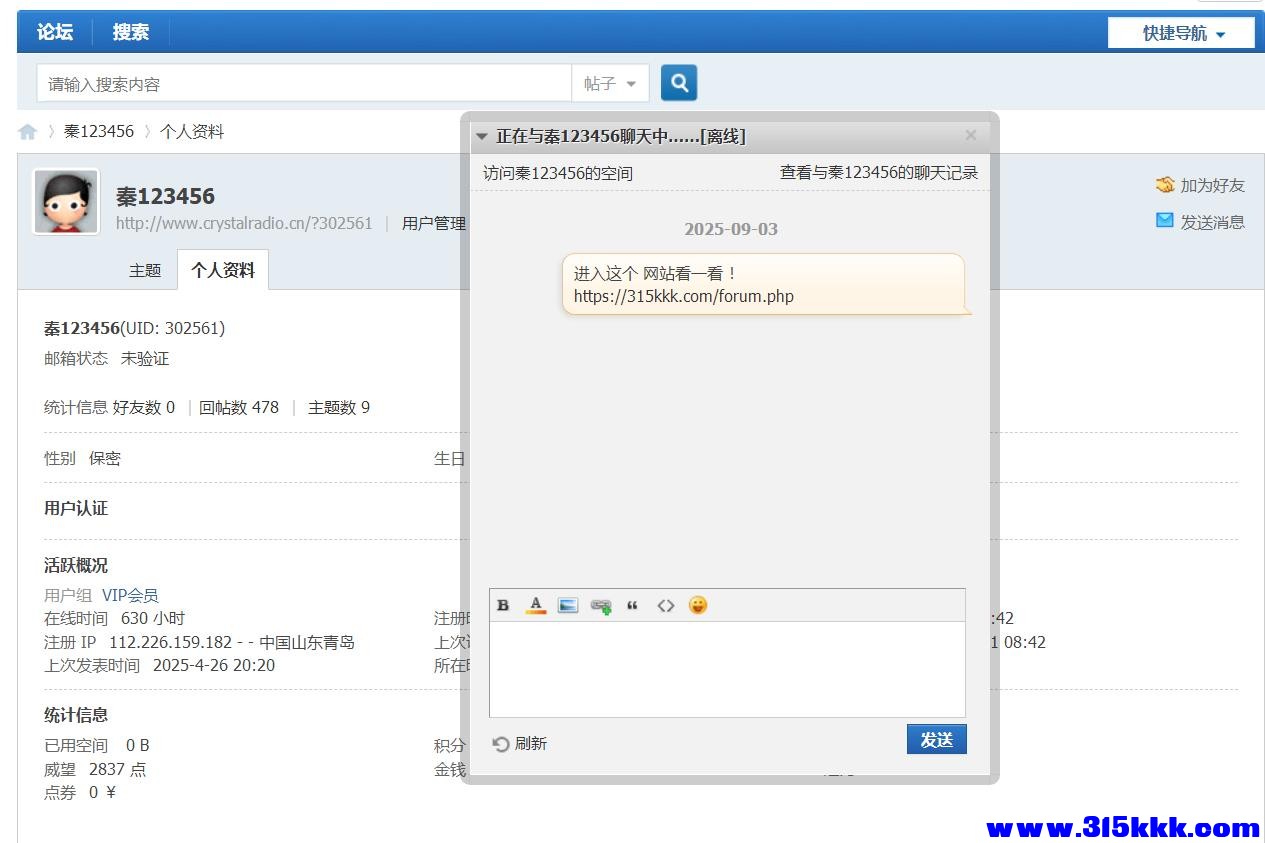Viewport: 1265px width, 843px height.
Task: Click the home breadcrumb icon
Action: [x=27, y=131]
